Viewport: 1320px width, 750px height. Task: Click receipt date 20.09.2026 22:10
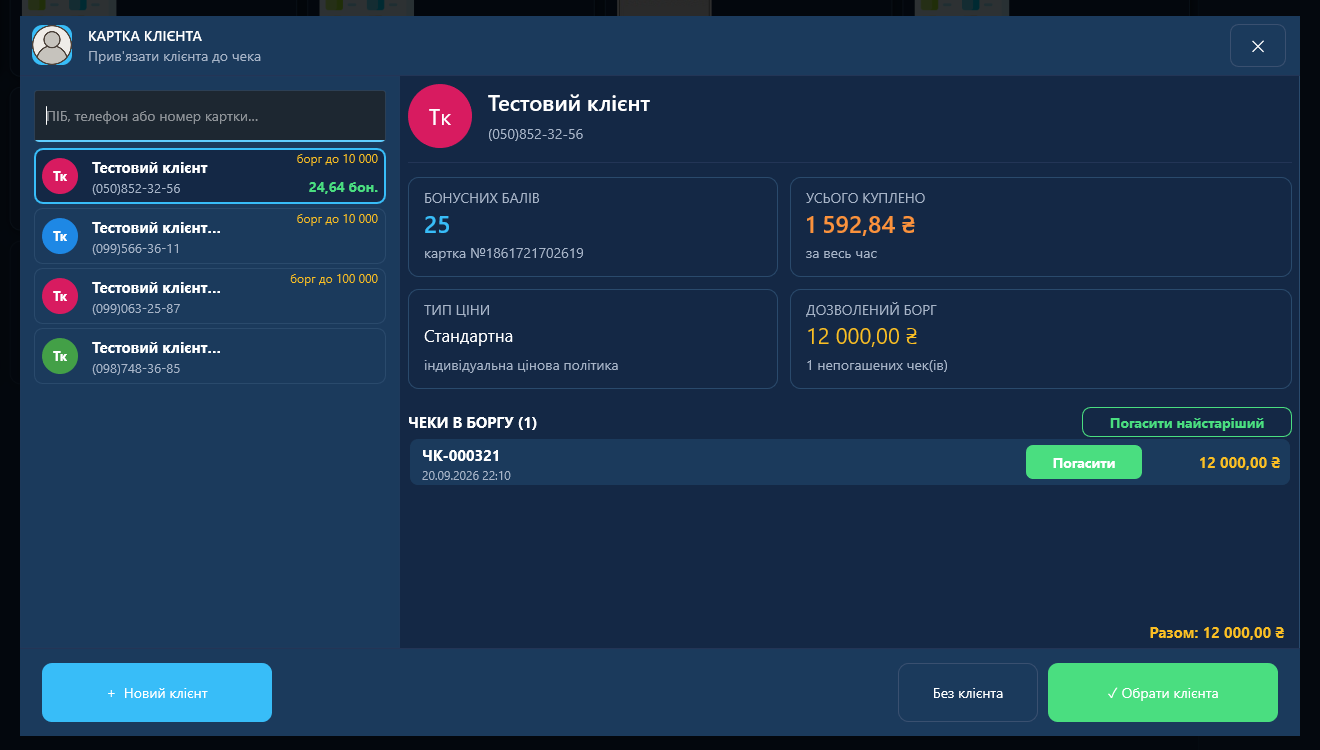[x=466, y=476]
